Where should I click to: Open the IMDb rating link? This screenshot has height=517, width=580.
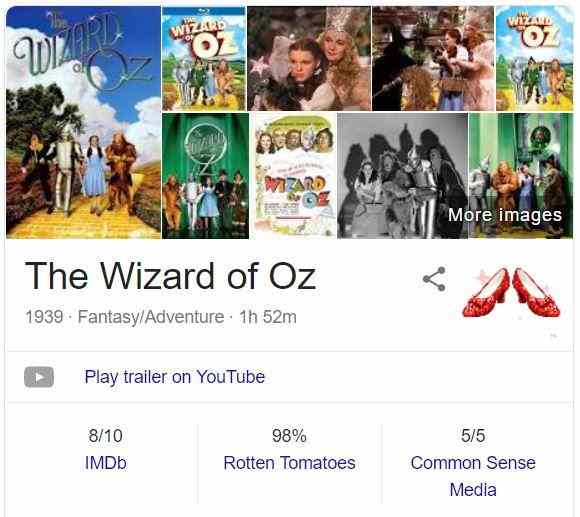[106, 463]
